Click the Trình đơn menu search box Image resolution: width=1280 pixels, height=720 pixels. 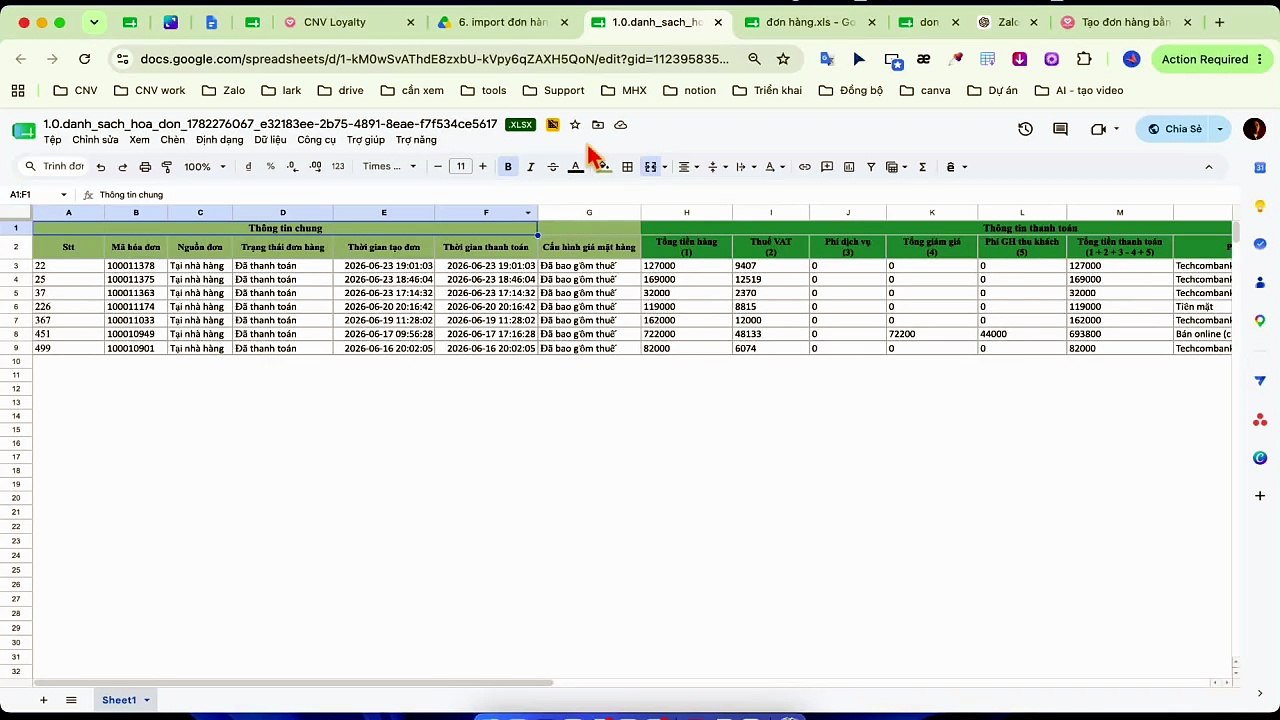(55, 167)
